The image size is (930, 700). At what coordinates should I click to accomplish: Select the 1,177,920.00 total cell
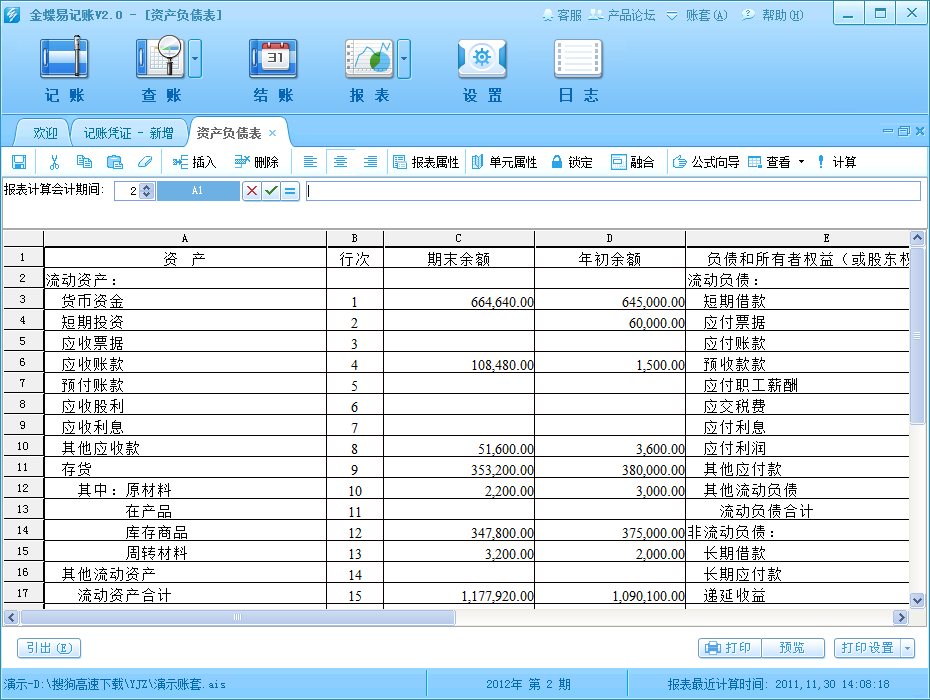click(x=458, y=595)
